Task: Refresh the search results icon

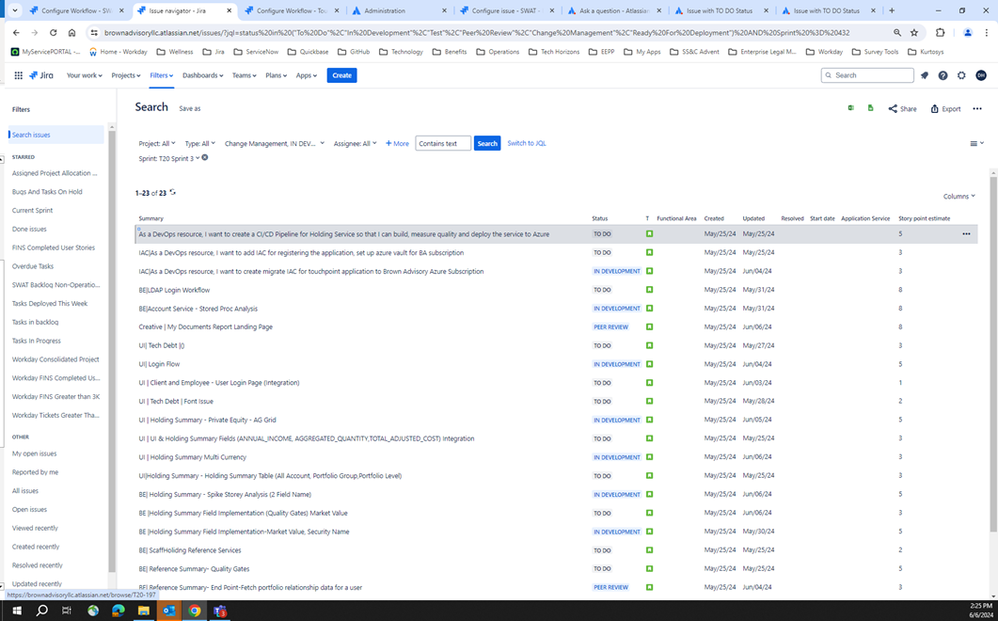Action: tap(172, 192)
